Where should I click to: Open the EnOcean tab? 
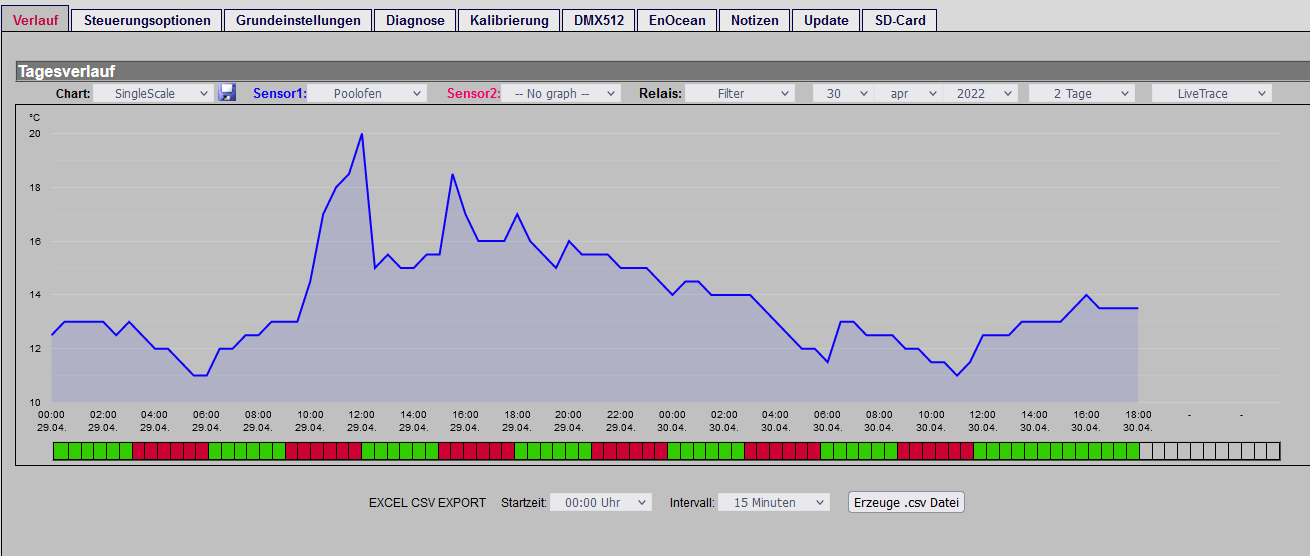point(677,20)
